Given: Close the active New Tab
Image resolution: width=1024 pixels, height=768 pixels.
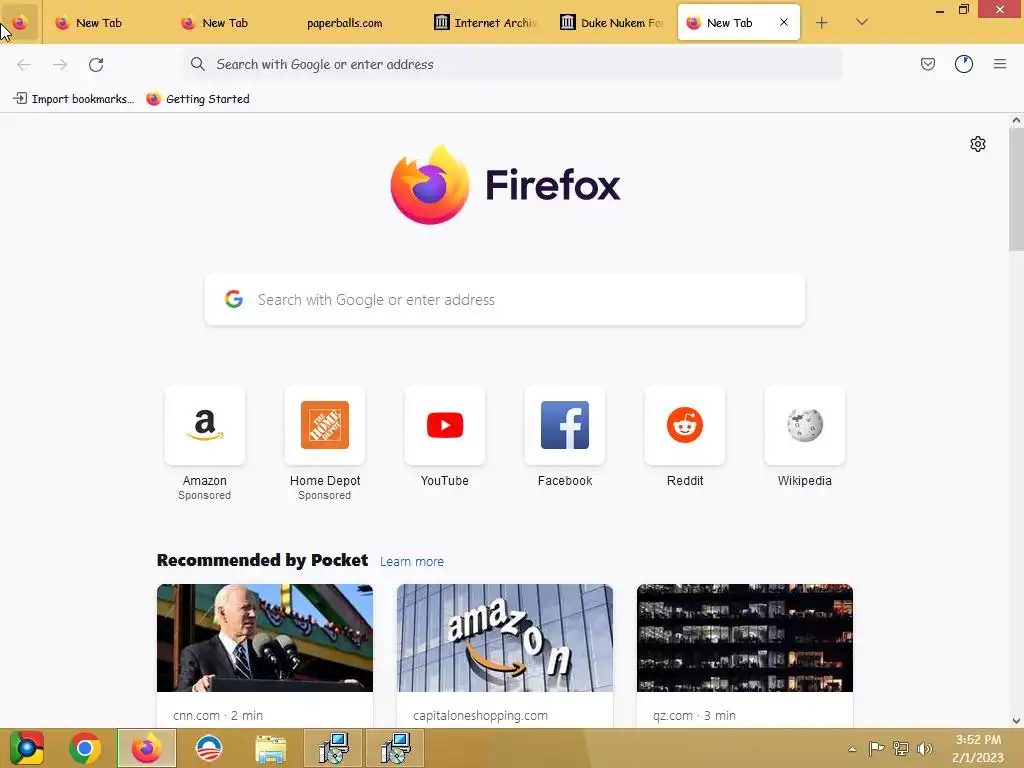Looking at the screenshot, I should [784, 22].
